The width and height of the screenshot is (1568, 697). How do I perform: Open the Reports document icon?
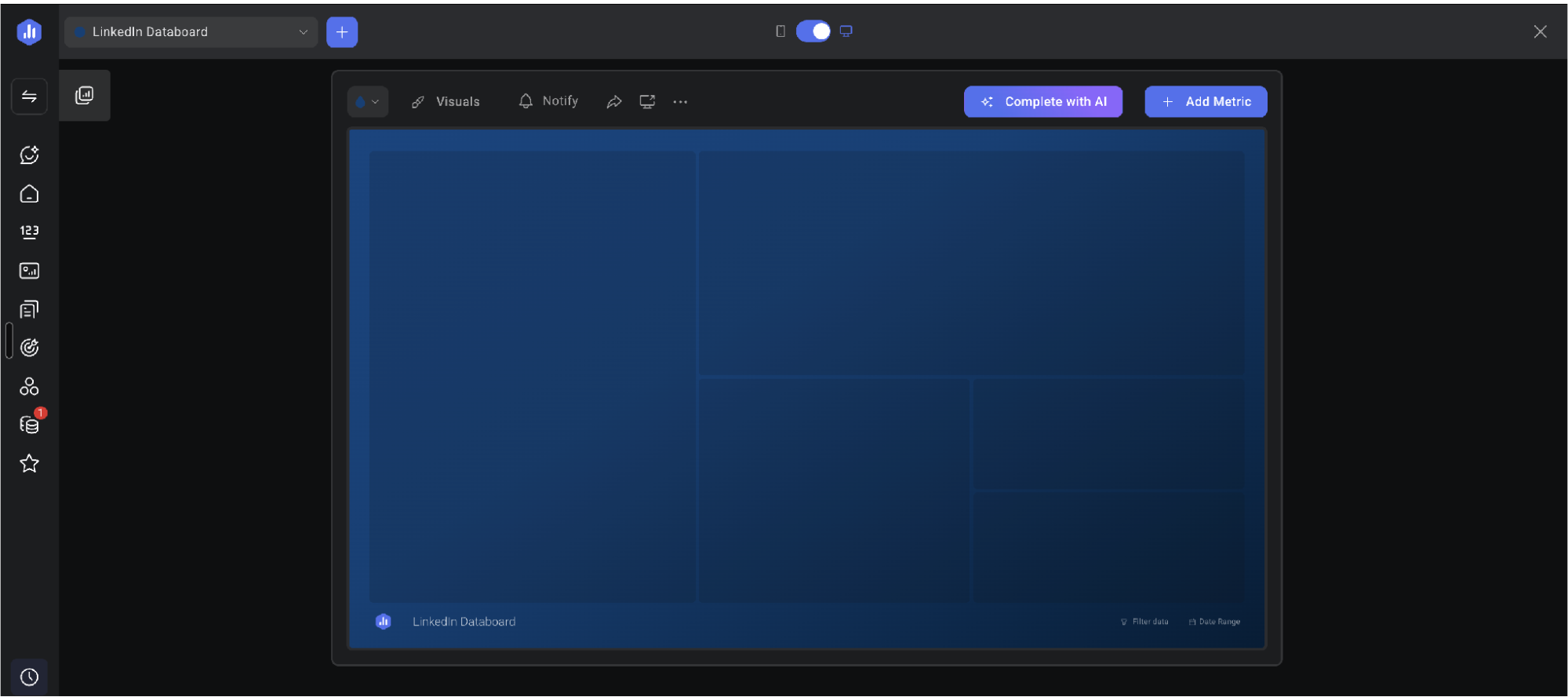point(29,309)
